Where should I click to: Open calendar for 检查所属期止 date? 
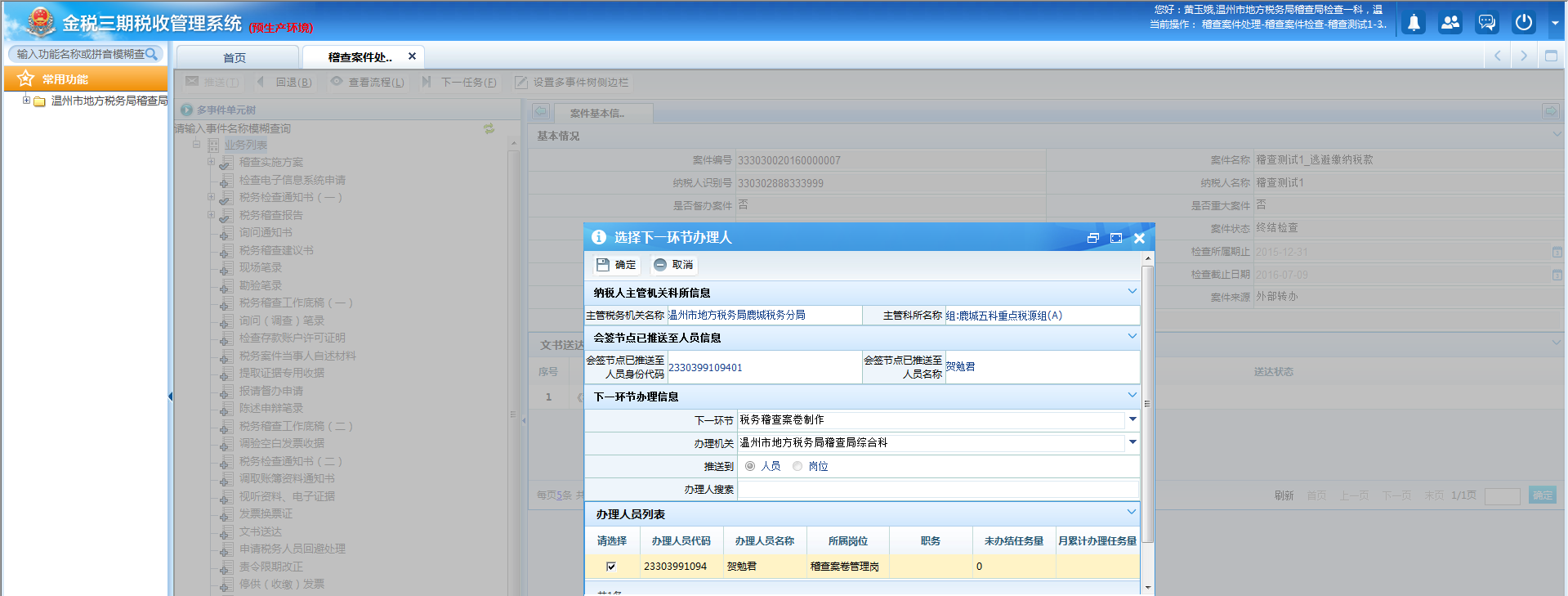click(1557, 252)
